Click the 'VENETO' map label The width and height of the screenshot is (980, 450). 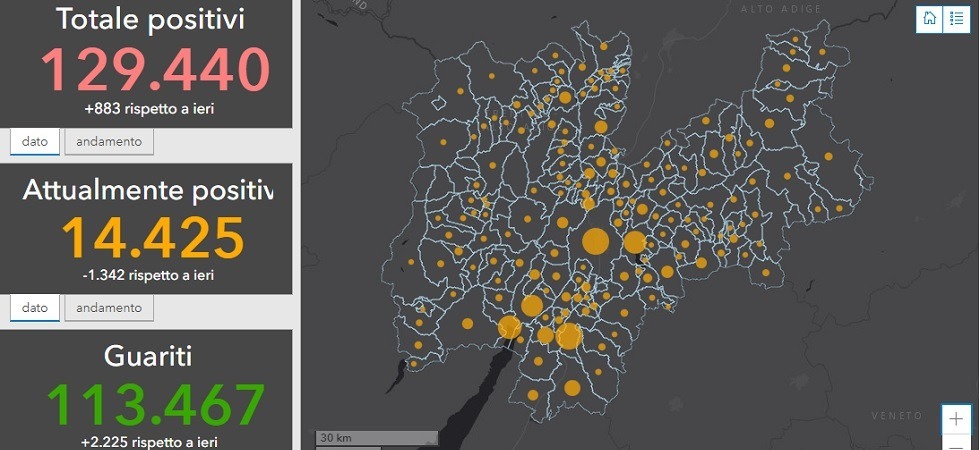(x=897, y=416)
